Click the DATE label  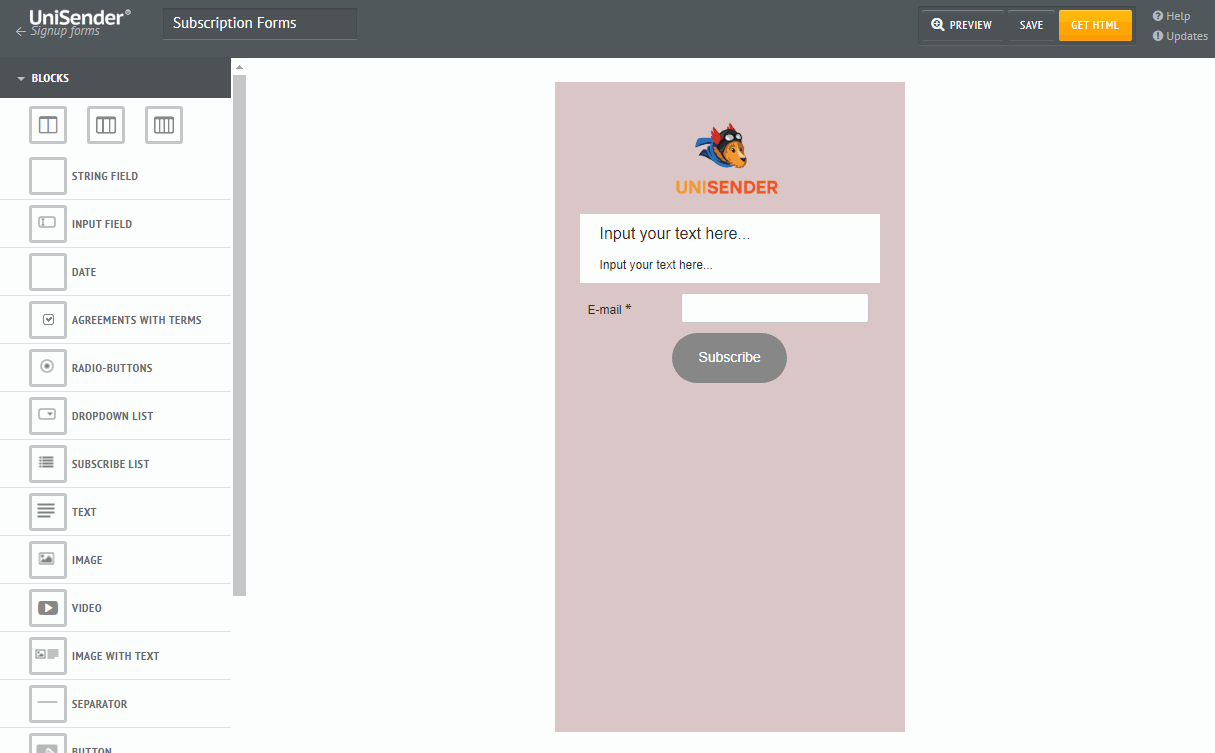click(x=84, y=272)
